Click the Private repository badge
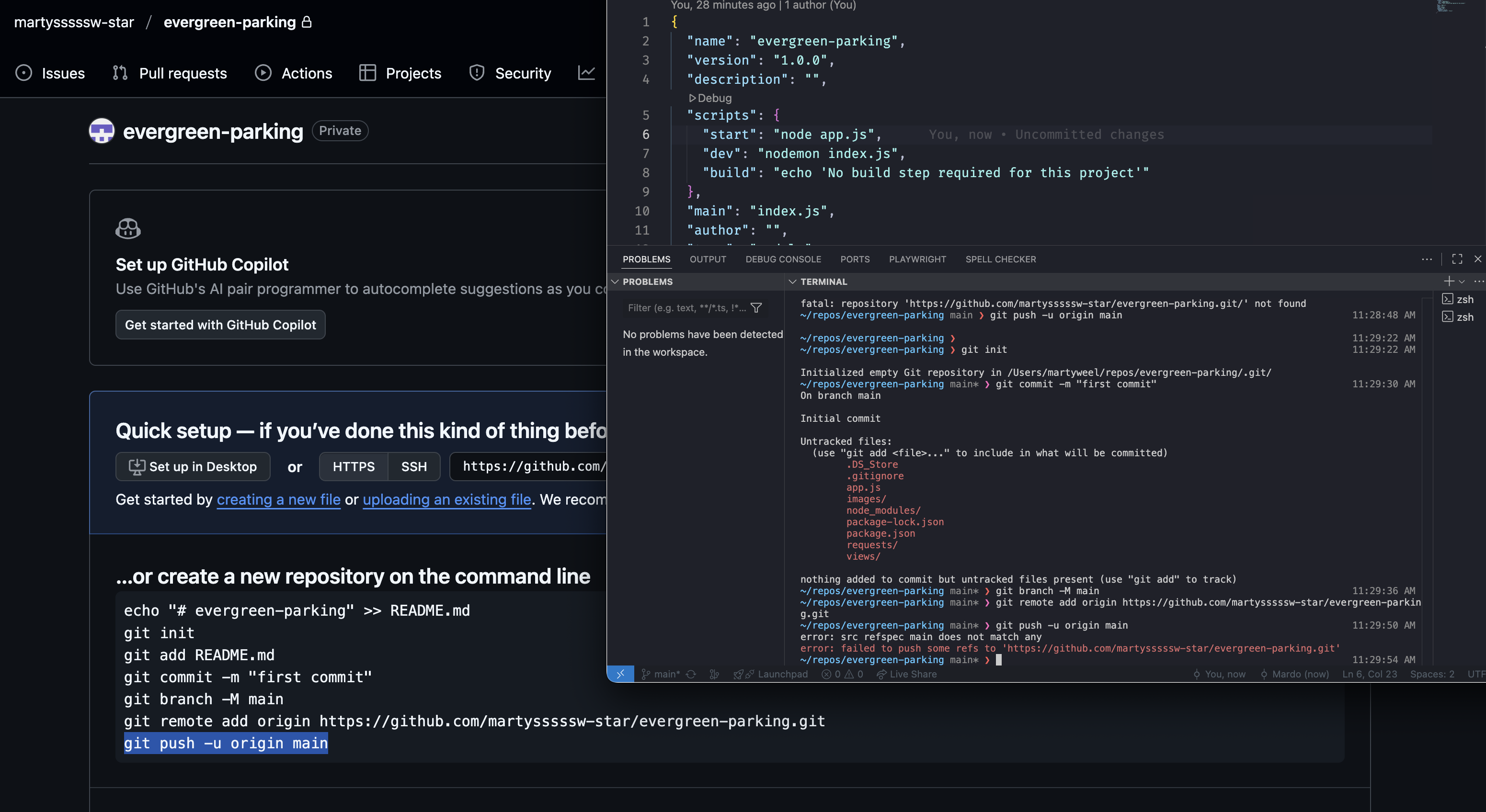This screenshot has height=812, width=1486. [340, 131]
